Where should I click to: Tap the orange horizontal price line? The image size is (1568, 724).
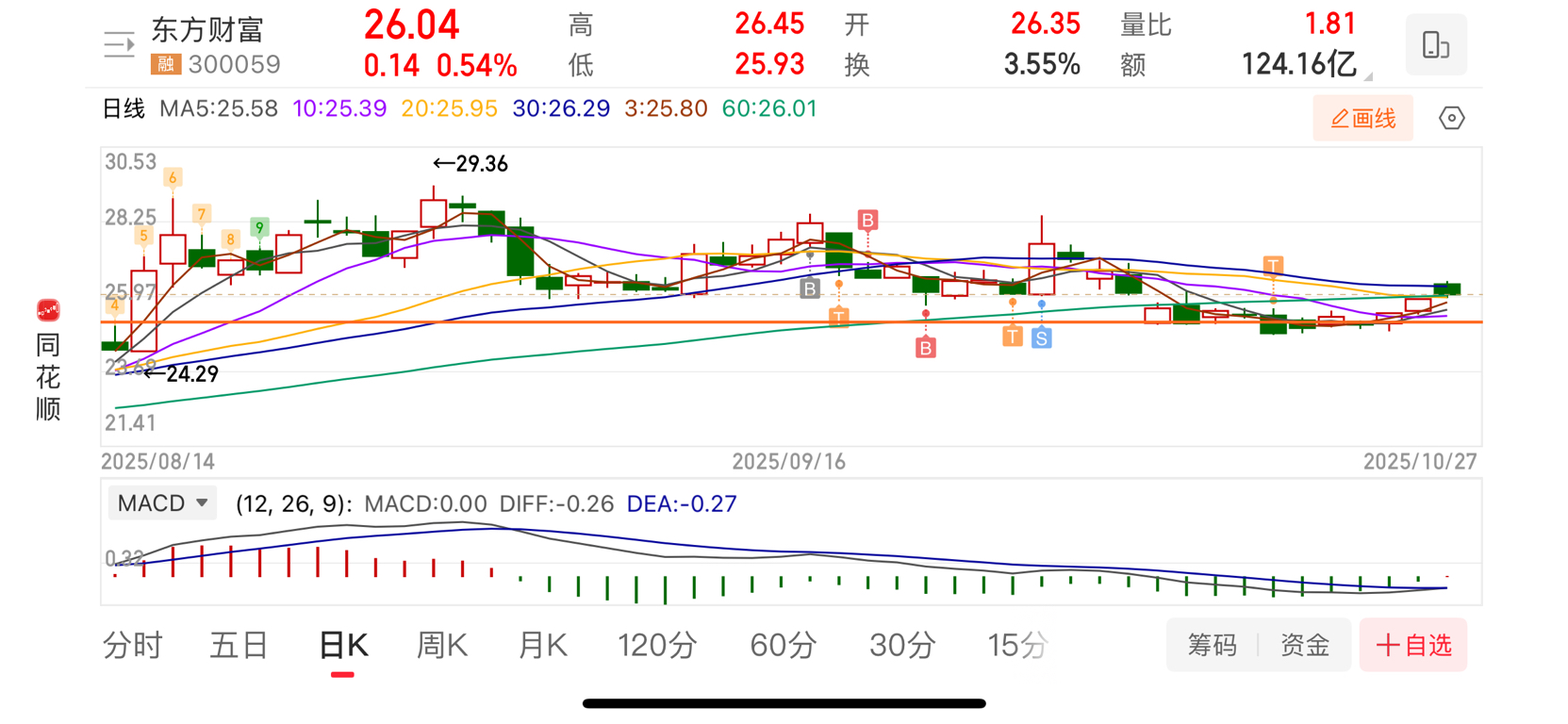click(x=792, y=322)
